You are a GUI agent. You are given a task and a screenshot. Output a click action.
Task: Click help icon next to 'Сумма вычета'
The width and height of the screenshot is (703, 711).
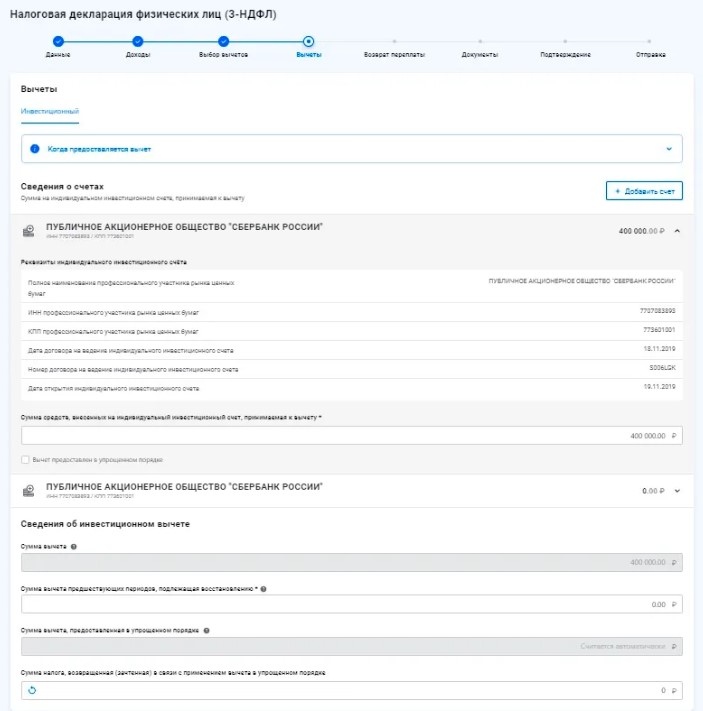[73, 546]
